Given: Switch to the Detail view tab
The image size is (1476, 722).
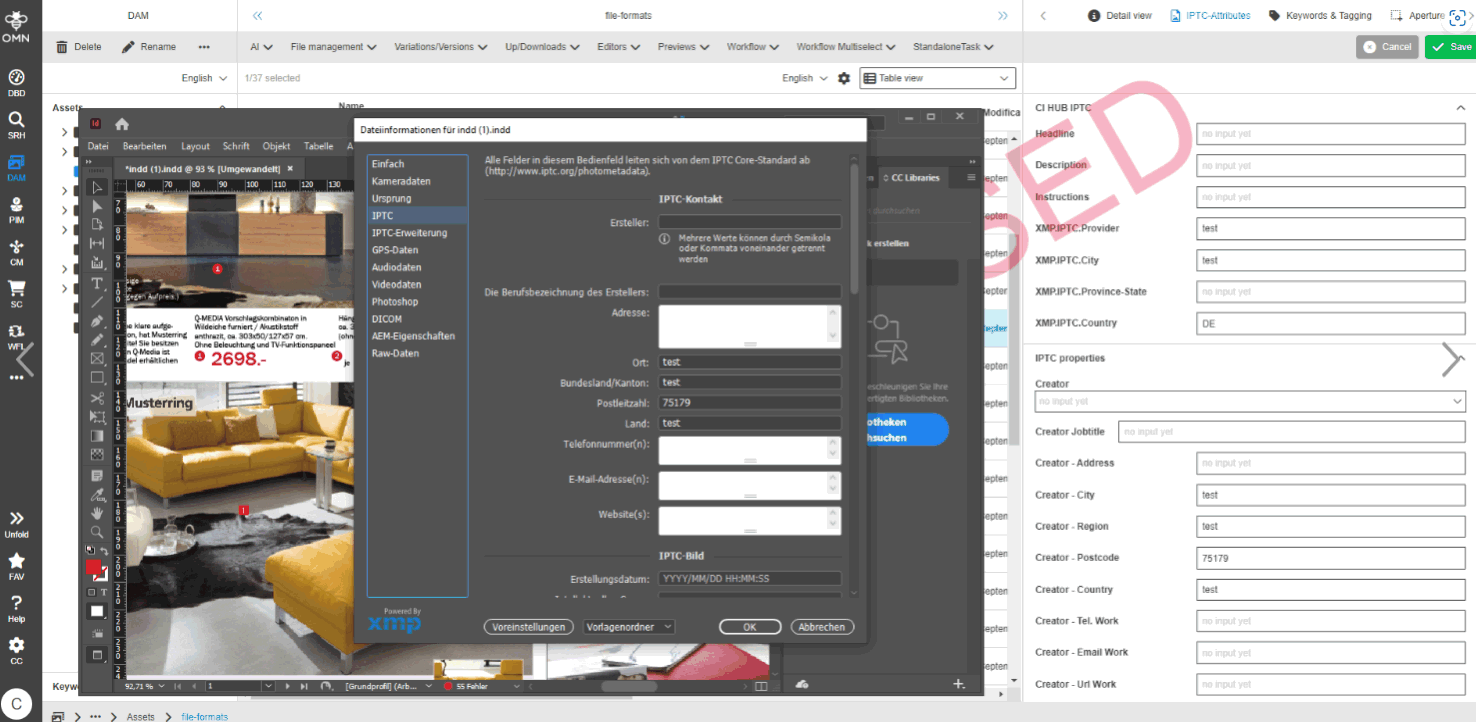Looking at the screenshot, I should tap(1120, 16).
